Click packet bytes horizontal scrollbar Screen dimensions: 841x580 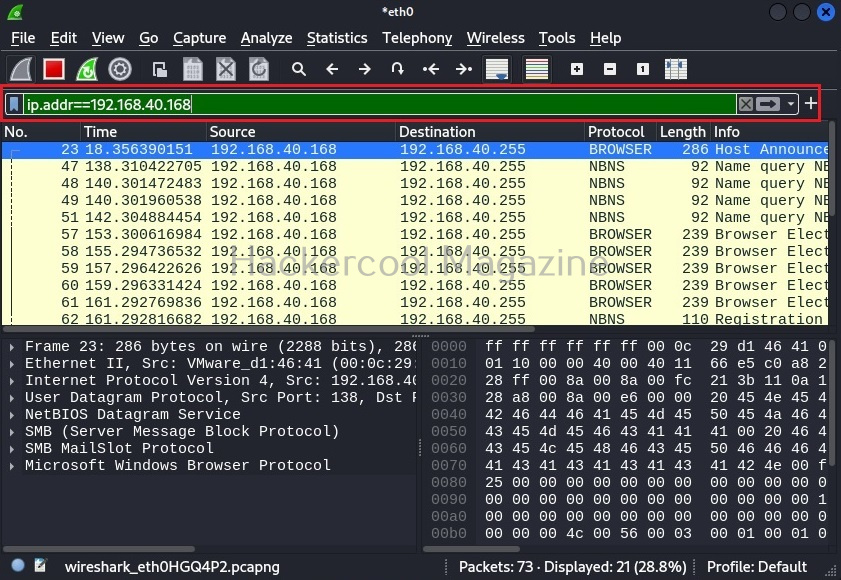pyautogui.click(x=471, y=549)
